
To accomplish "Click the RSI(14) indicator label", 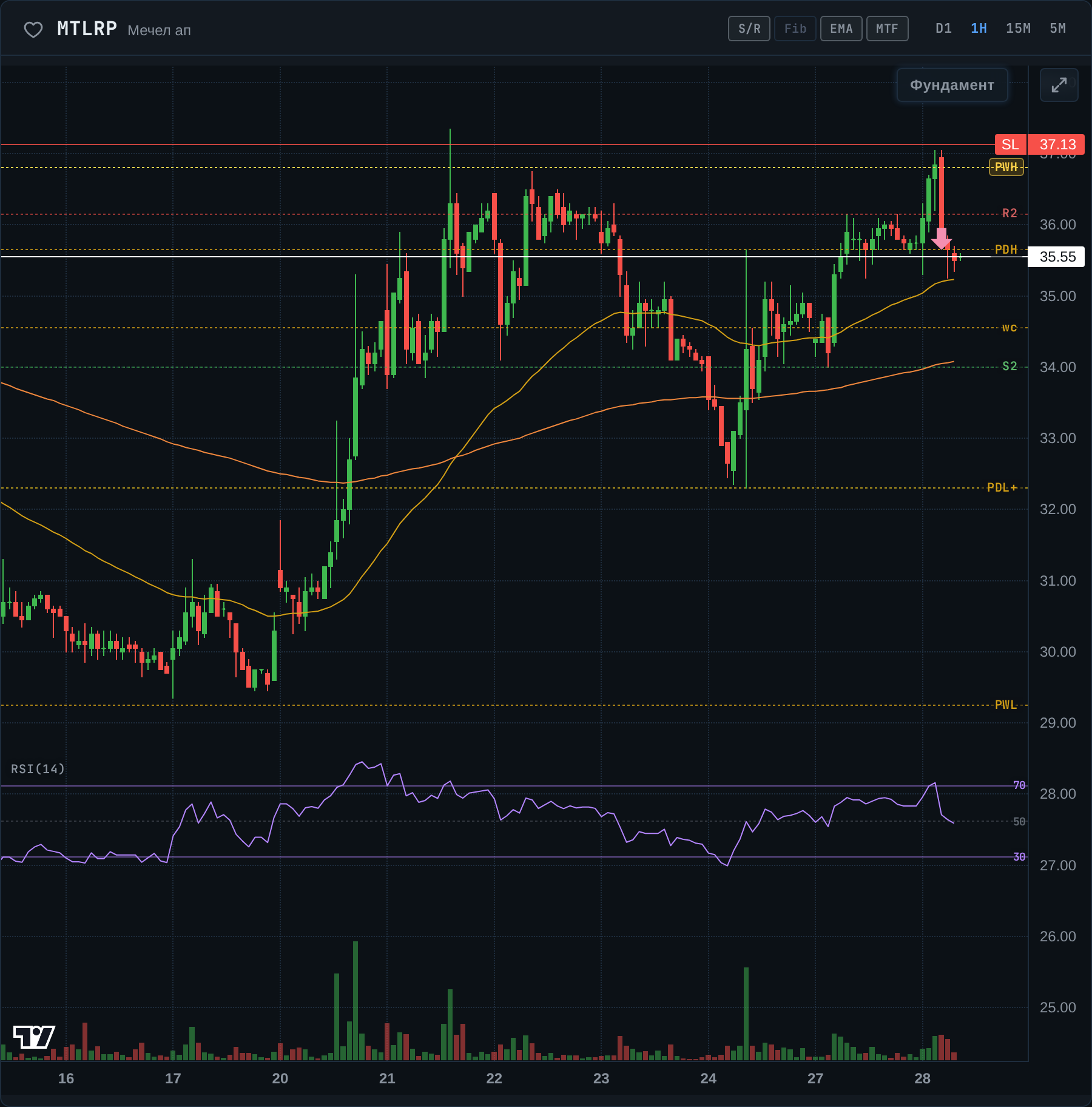I will click(38, 769).
